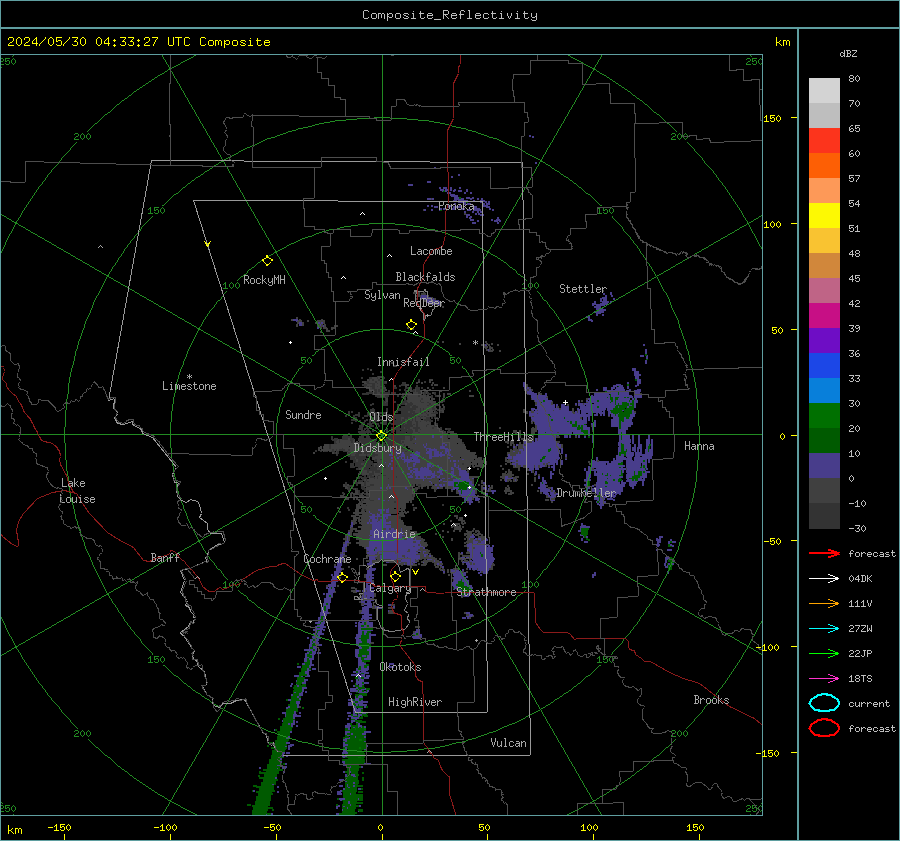Viewport: 900px width, 841px height.
Task: Click the Stettler city label
Action: [583, 289]
